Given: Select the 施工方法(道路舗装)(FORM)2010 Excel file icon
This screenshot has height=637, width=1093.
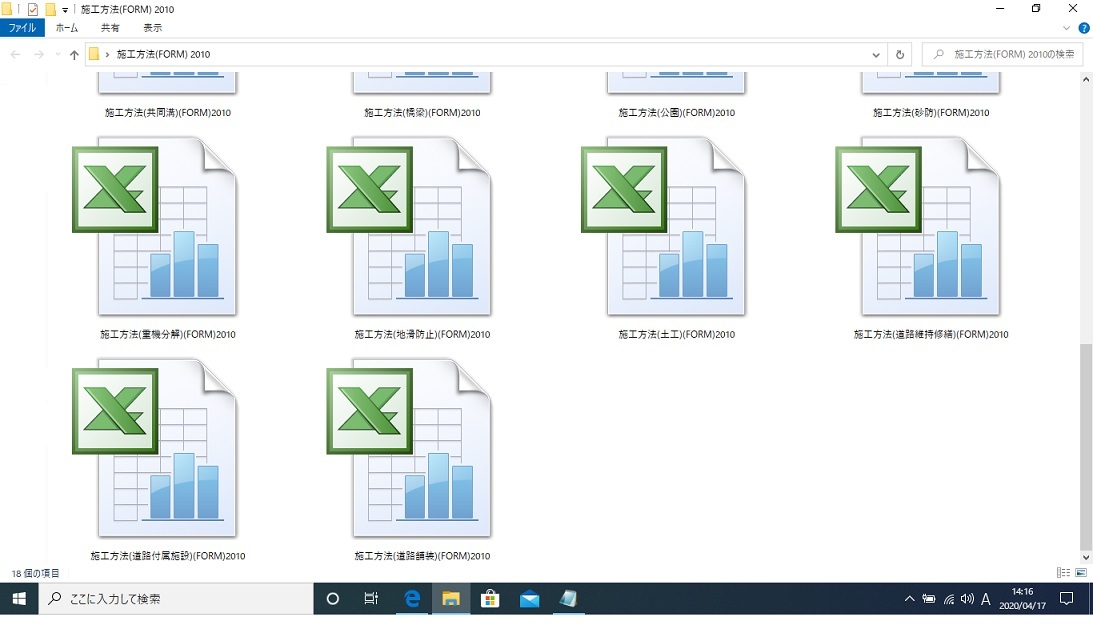Looking at the screenshot, I should tap(409, 448).
